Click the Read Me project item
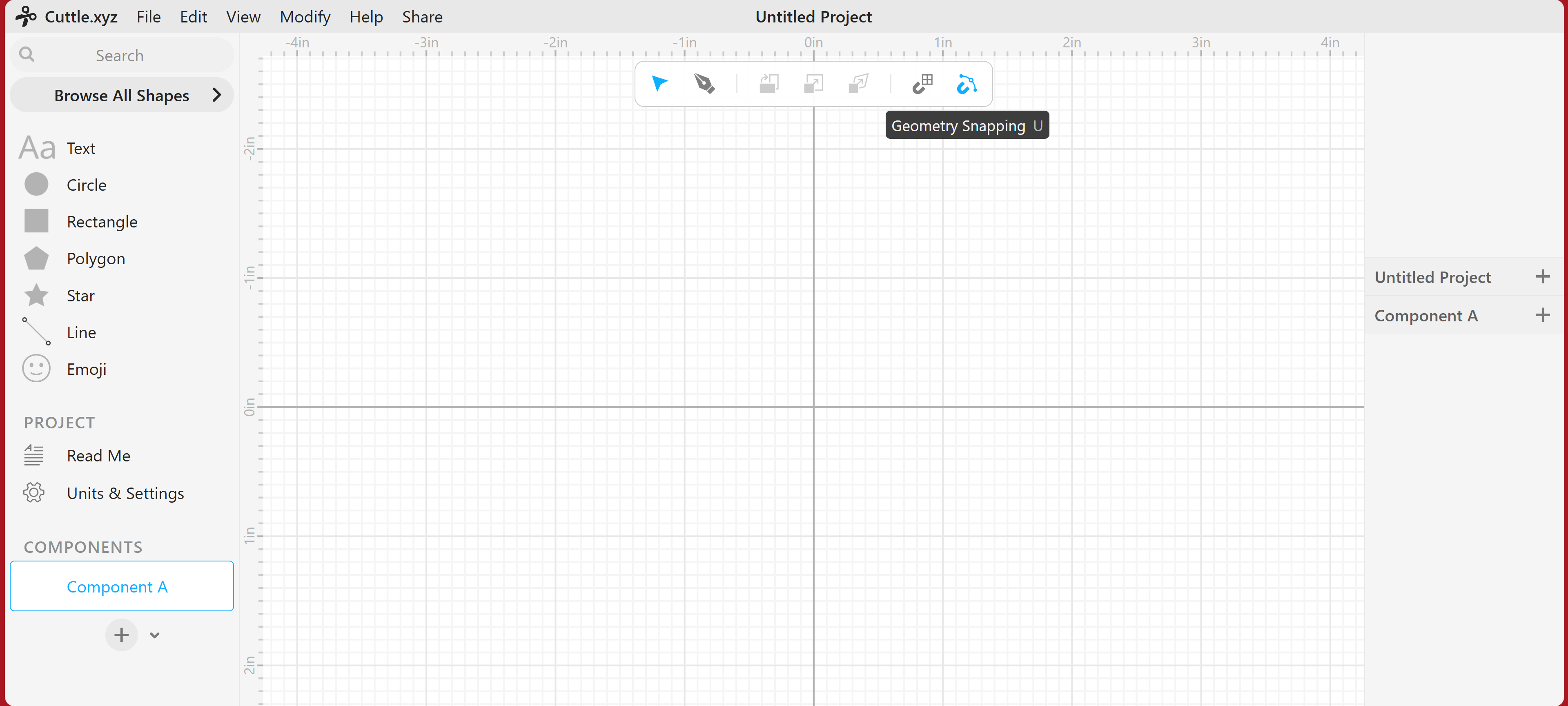Viewport: 1568px width, 706px height. pyautogui.click(x=98, y=455)
